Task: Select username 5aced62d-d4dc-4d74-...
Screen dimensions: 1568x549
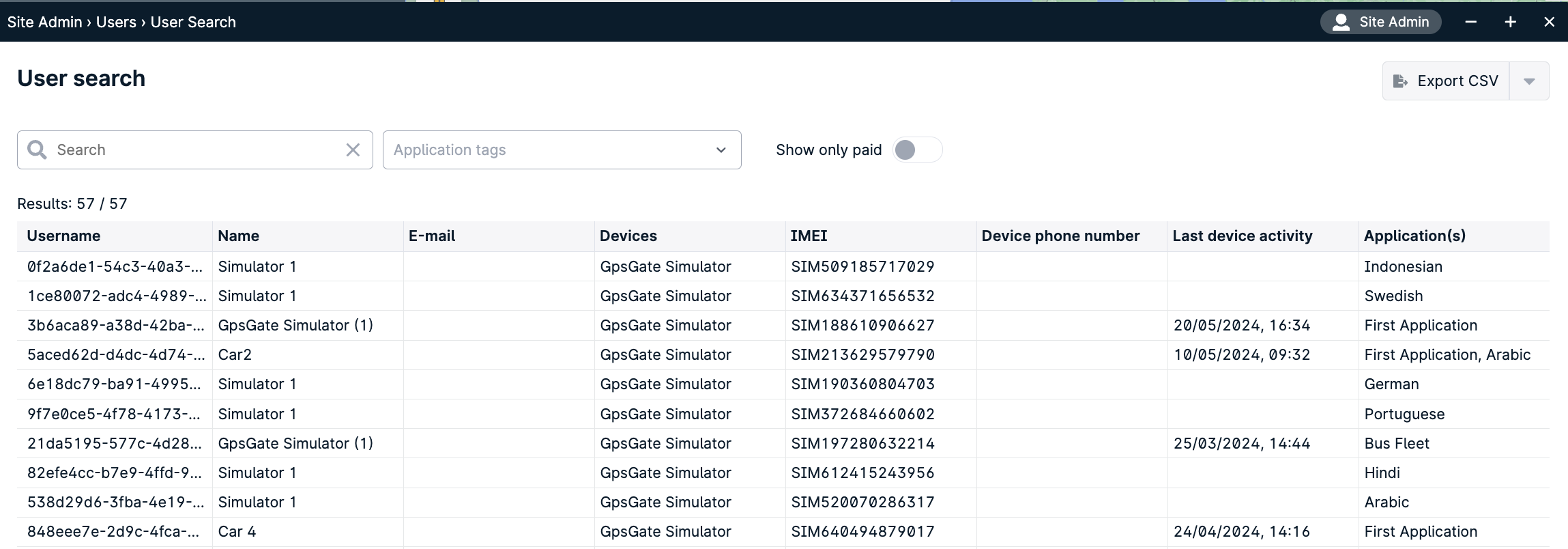Action: click(x=116, y=354)
